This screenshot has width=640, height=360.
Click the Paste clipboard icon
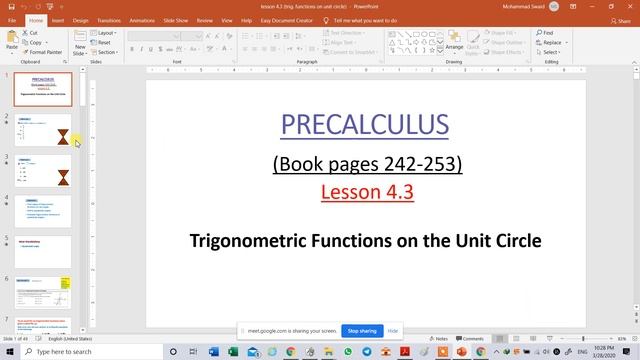(x=12, y=38)
